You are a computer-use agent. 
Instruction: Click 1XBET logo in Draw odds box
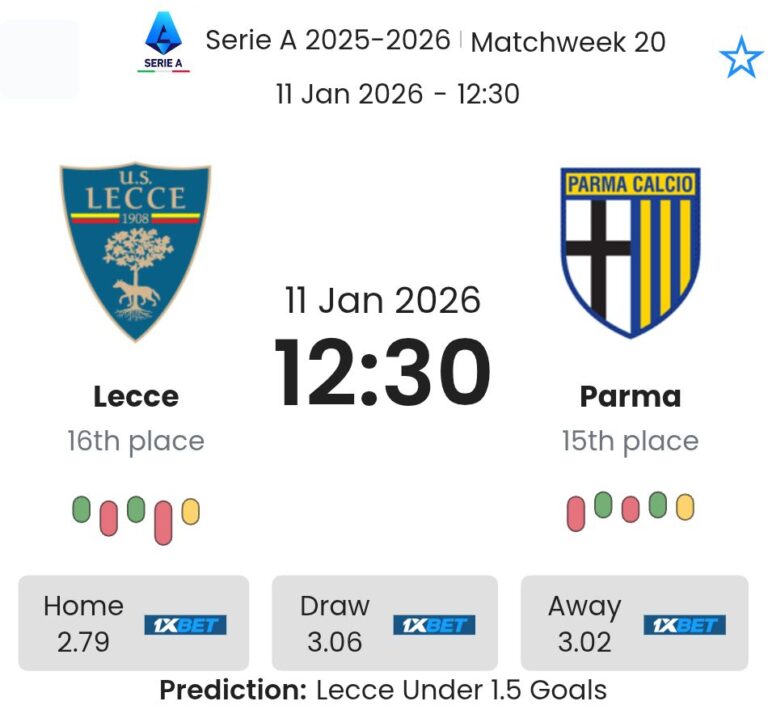(433, 625)
